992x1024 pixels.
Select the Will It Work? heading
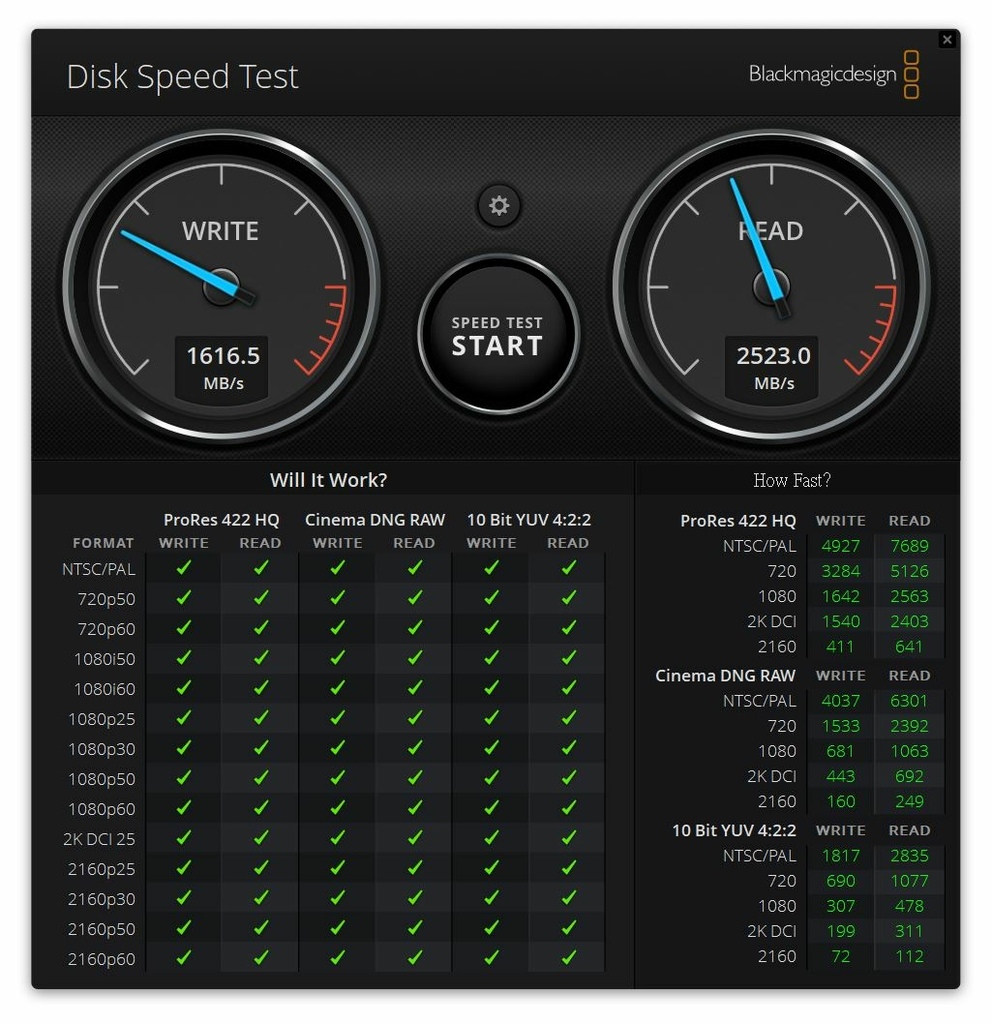click(328, 480)
